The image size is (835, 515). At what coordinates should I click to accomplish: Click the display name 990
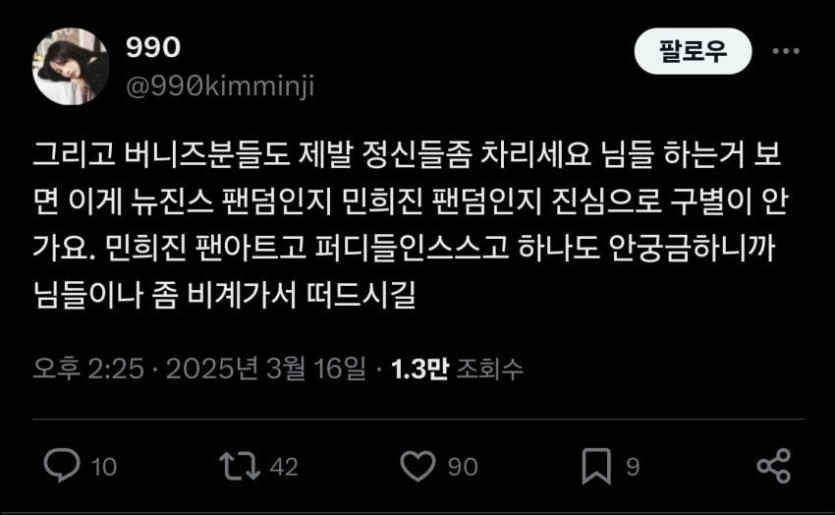pyautogui.click(x=153, y=47)
